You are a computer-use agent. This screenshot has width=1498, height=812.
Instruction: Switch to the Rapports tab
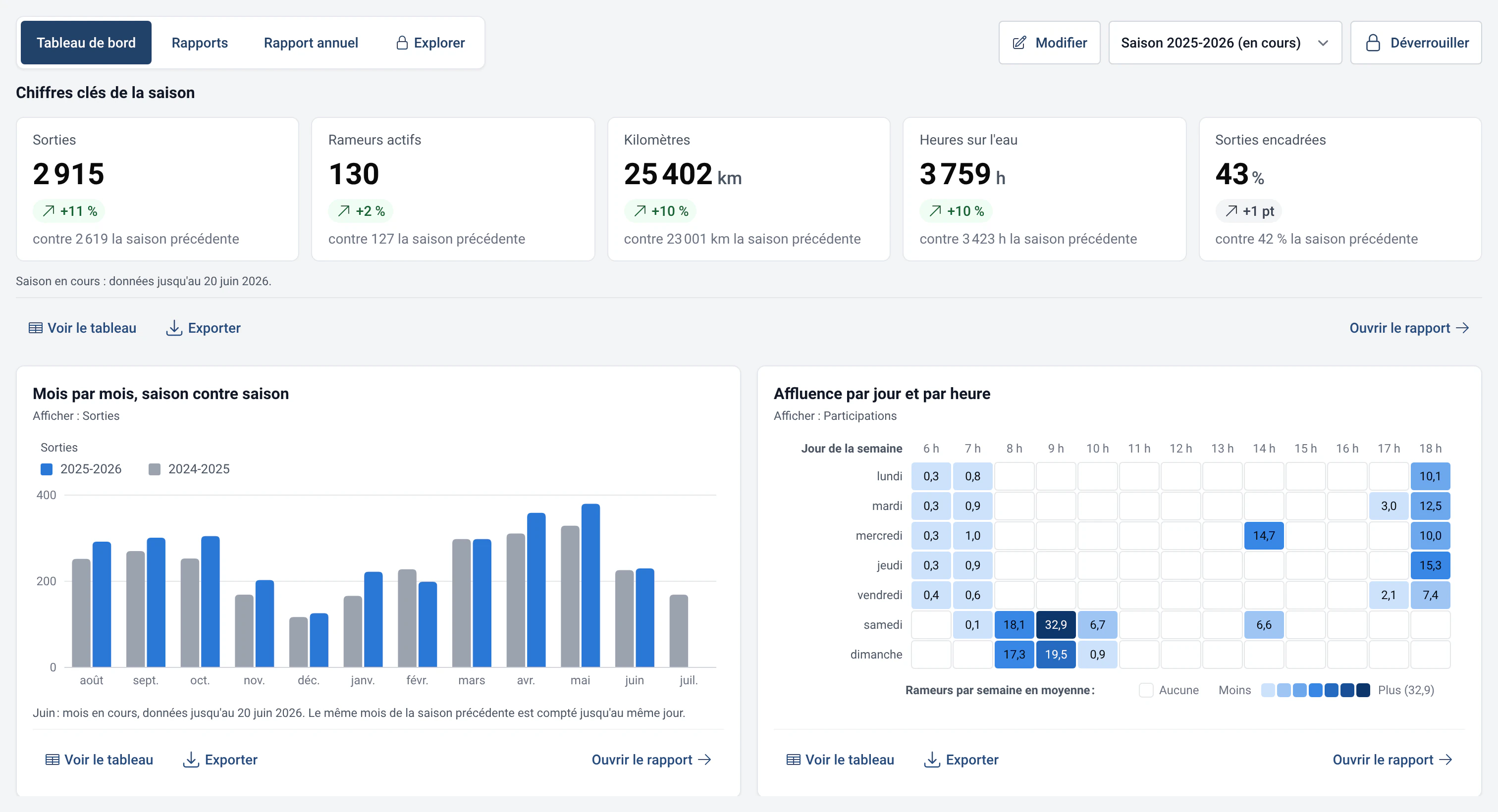coord(200,43)
